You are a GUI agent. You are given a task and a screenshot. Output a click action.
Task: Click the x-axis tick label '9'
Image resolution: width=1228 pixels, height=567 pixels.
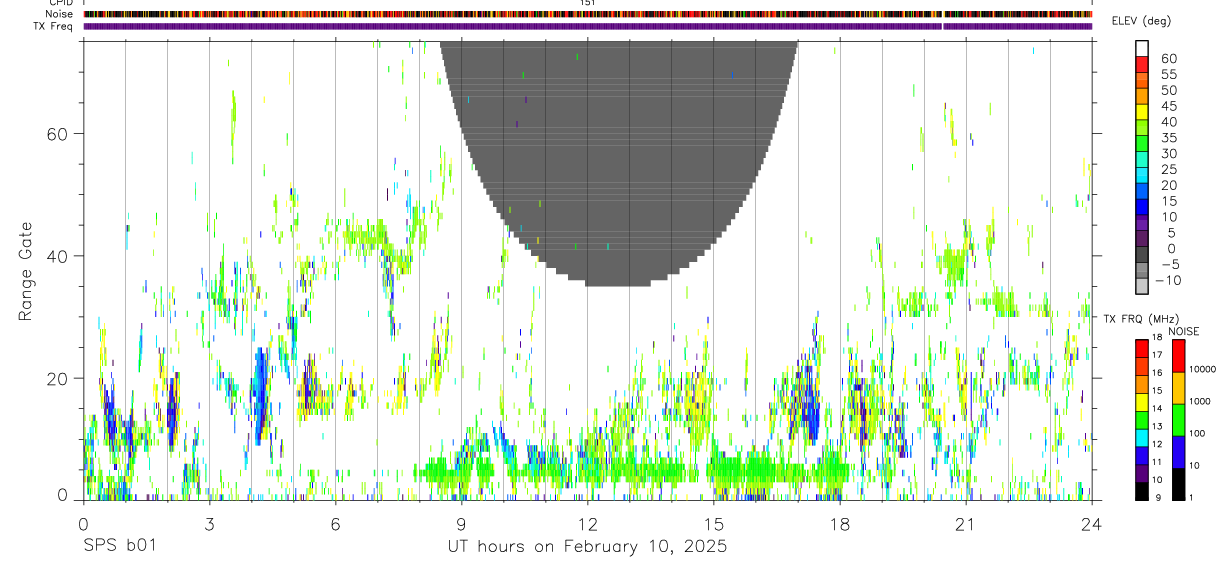461,524
